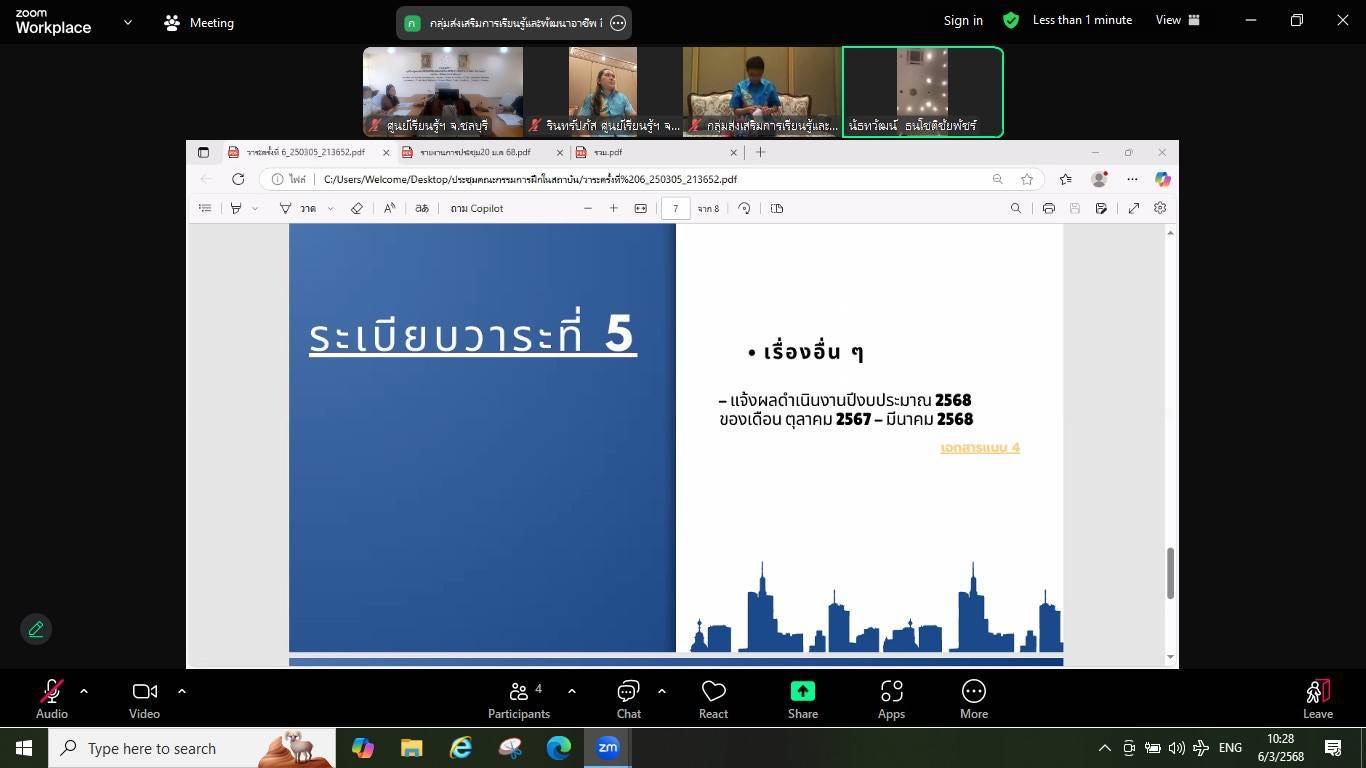This screenshot has width=1366, height=768.
Task: Open the View layout menu
Action: [x=1177, y=20]
